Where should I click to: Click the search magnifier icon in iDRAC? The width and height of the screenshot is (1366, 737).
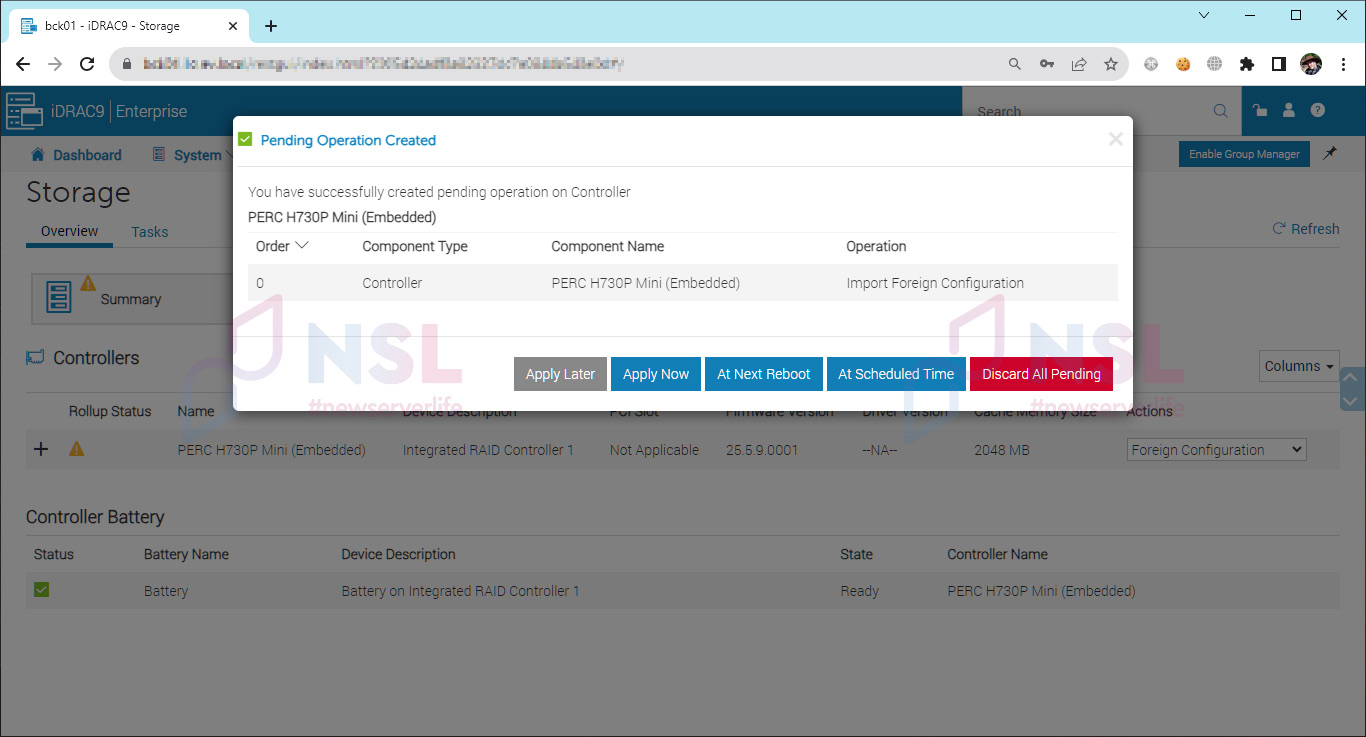[1221, 111]
